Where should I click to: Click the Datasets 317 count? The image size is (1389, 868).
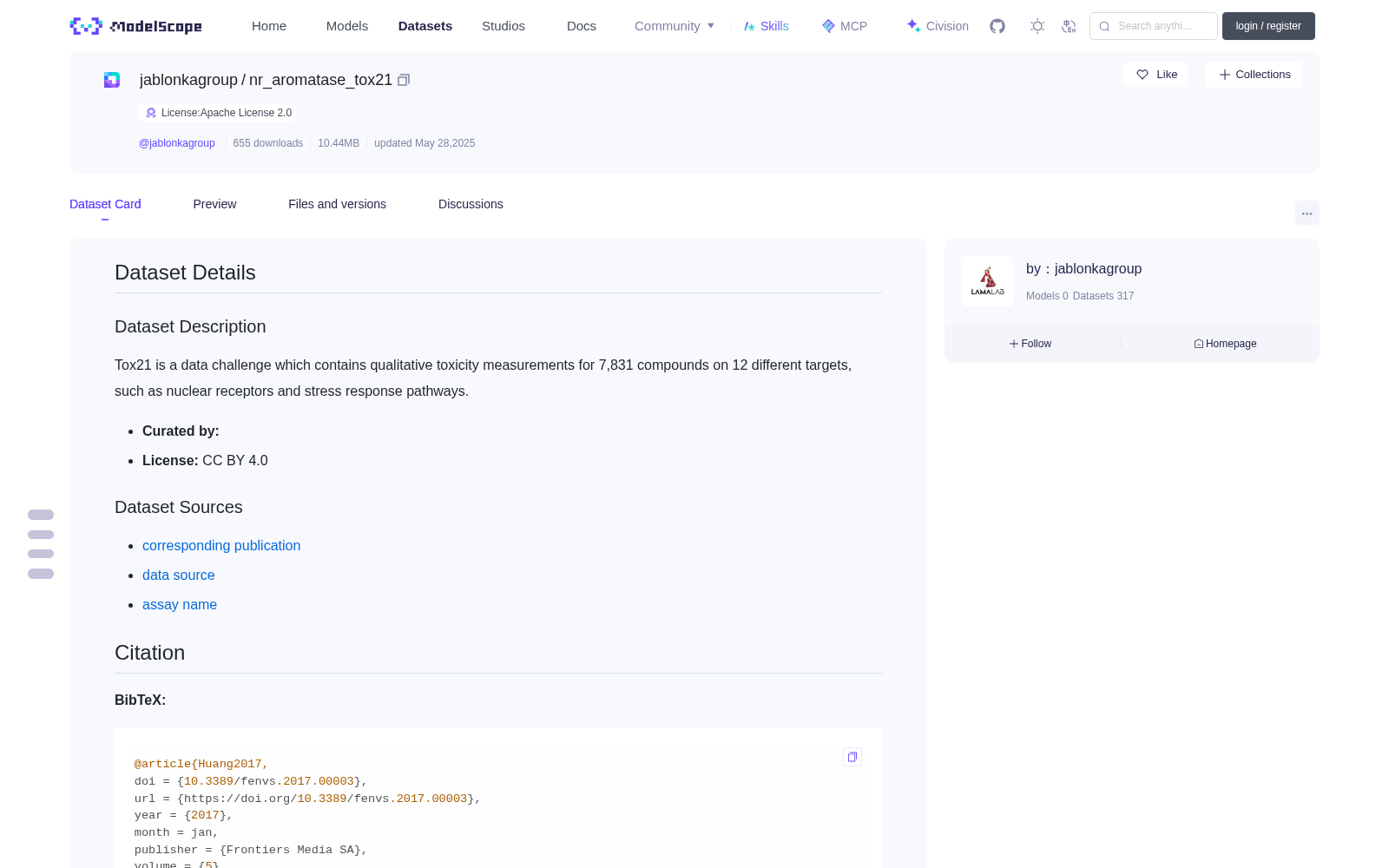1103,296
